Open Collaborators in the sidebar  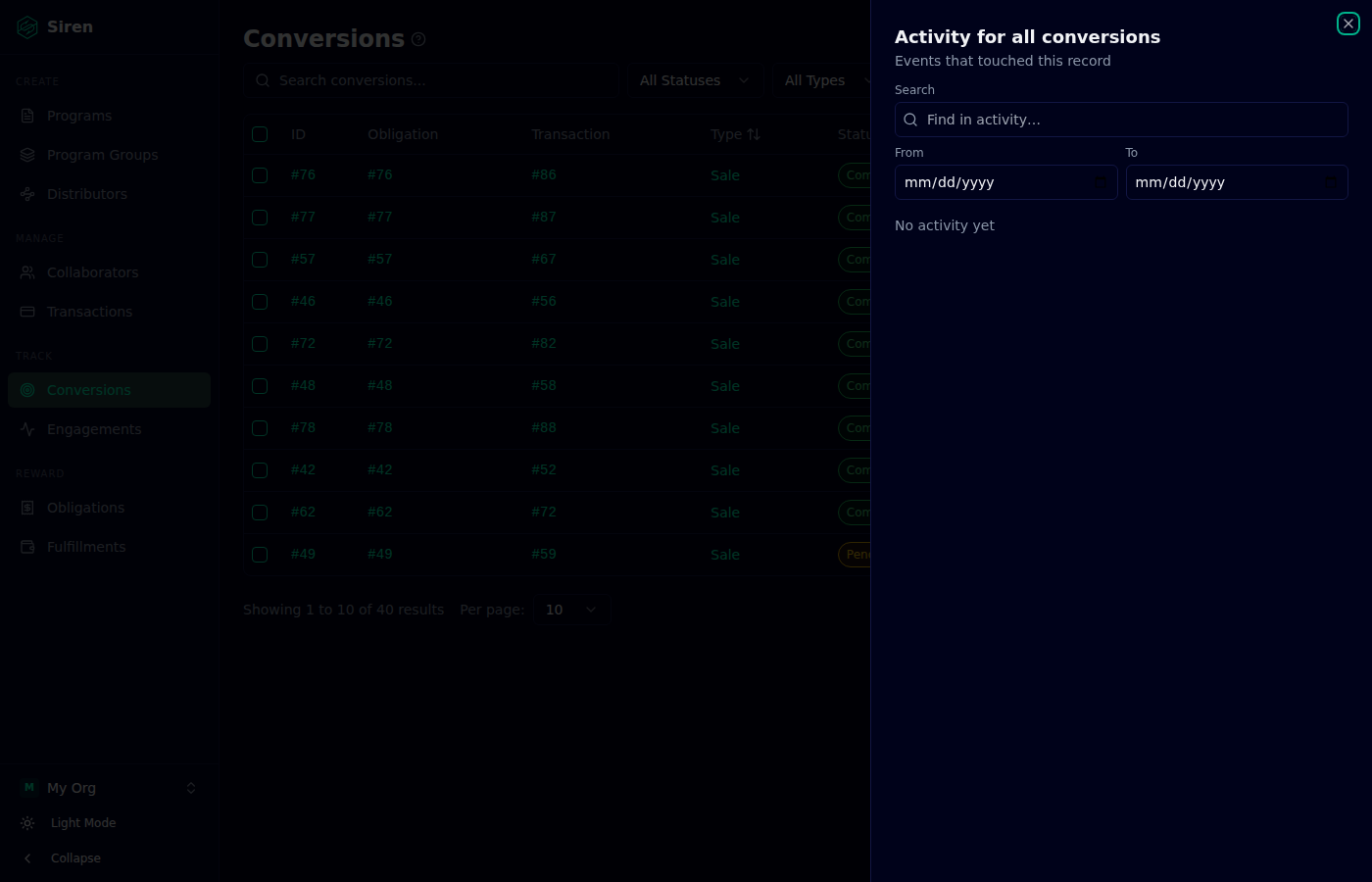[109, 272]
